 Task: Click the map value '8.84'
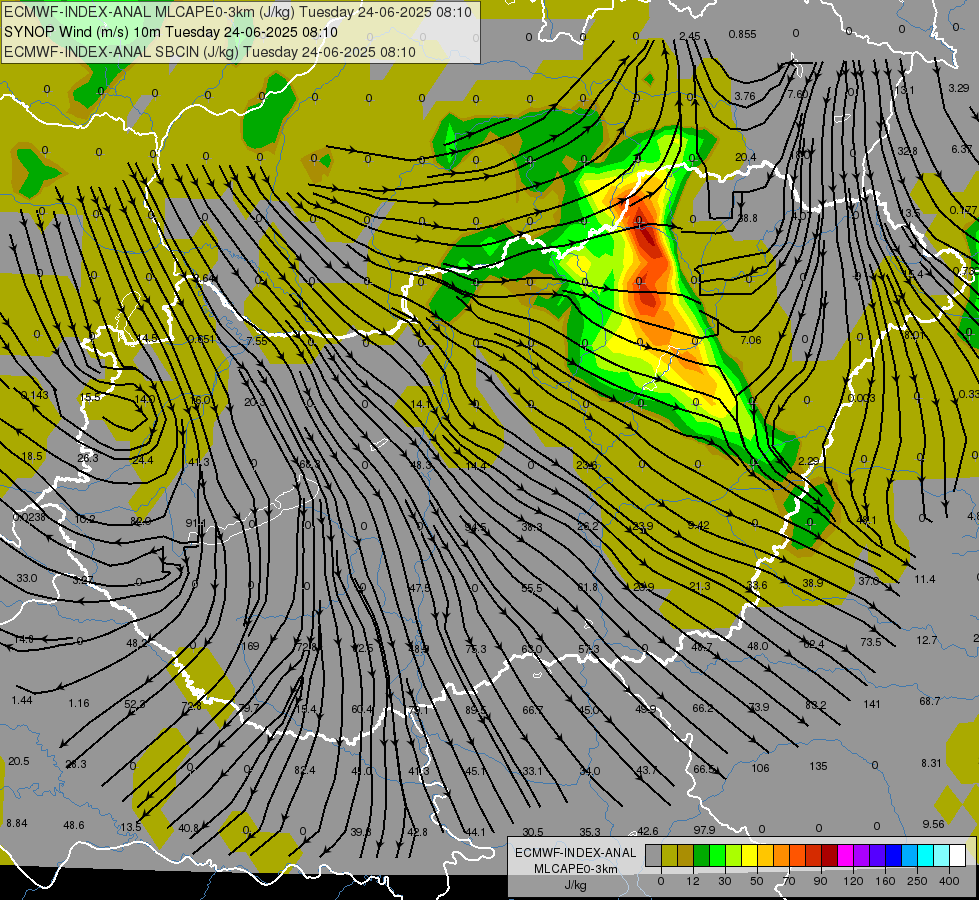(x=17, y=823)
